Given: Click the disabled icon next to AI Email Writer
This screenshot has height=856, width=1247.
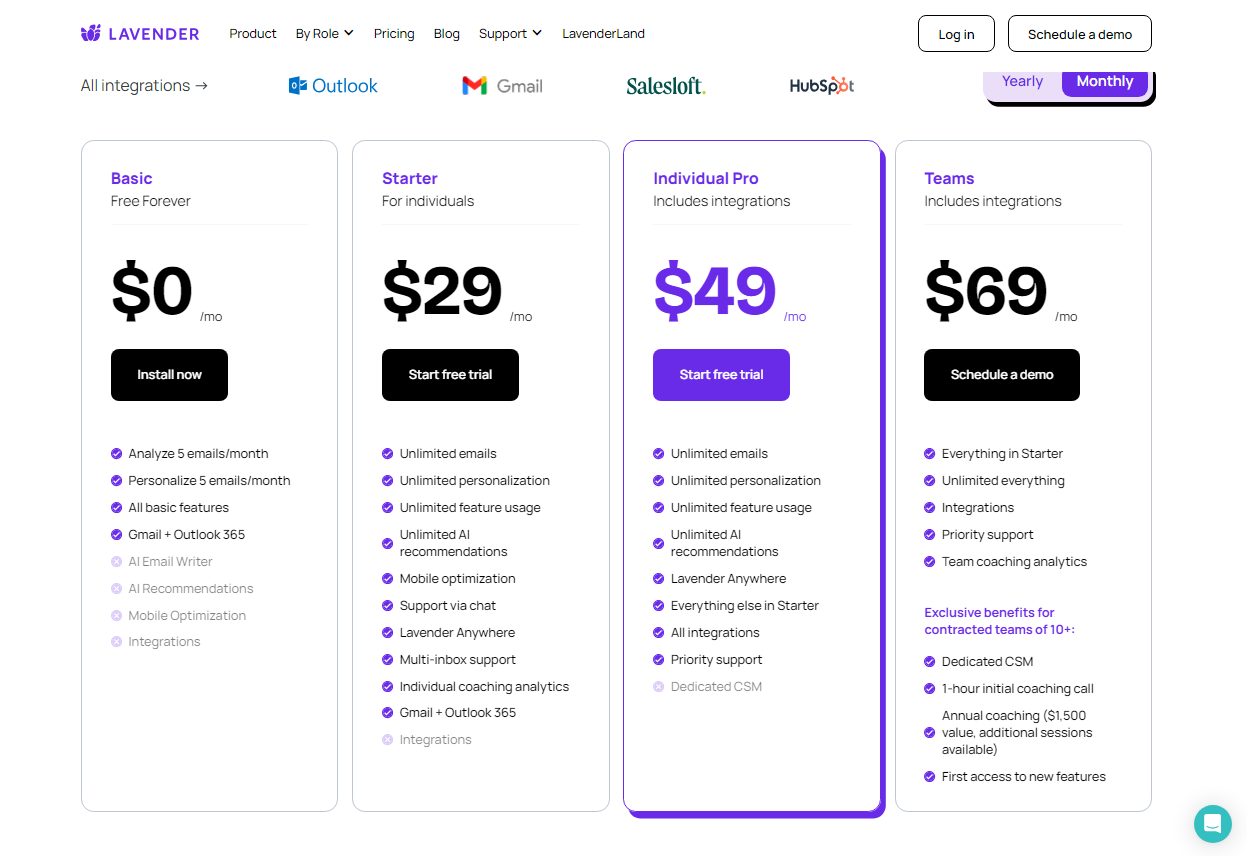Looking at the screenshot, I should [116, 562].
